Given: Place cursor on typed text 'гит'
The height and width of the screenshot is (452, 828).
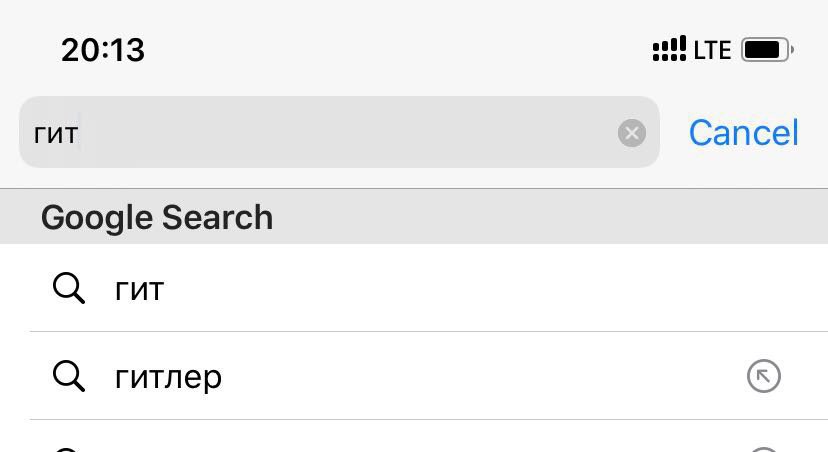Looking at the screenshot, I should pos(56,134).
